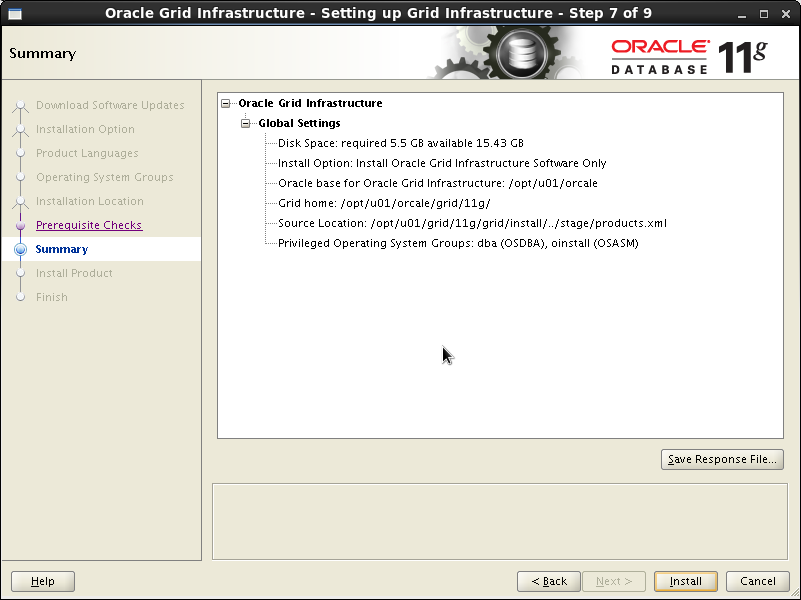The height and width of the screenshot is (600, 801).
Task: Select Privileged Operating System Groups row
Action: pyautogui.click(x=458, y=243)
